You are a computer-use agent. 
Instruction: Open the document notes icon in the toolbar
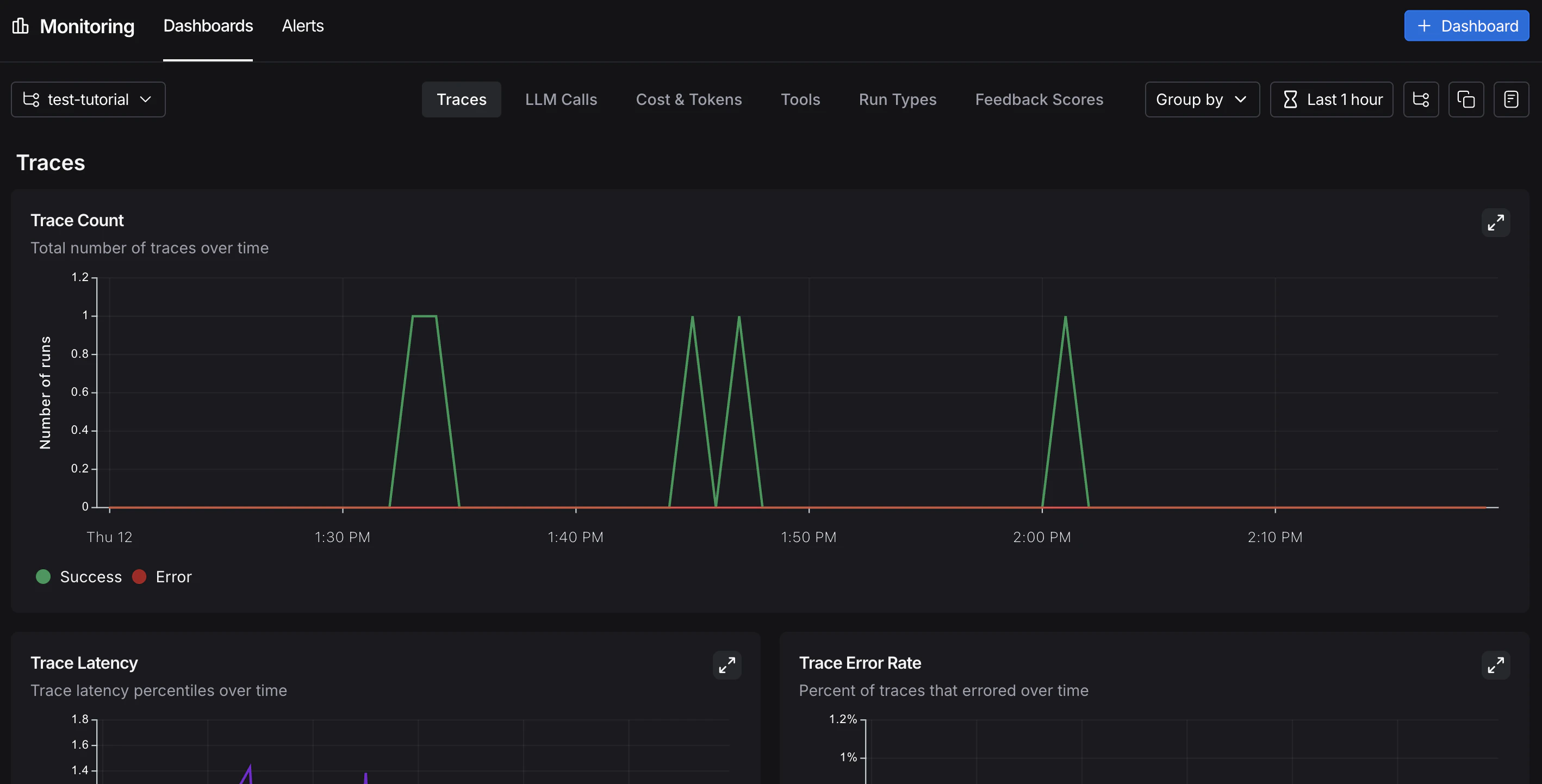[1512, 99]
